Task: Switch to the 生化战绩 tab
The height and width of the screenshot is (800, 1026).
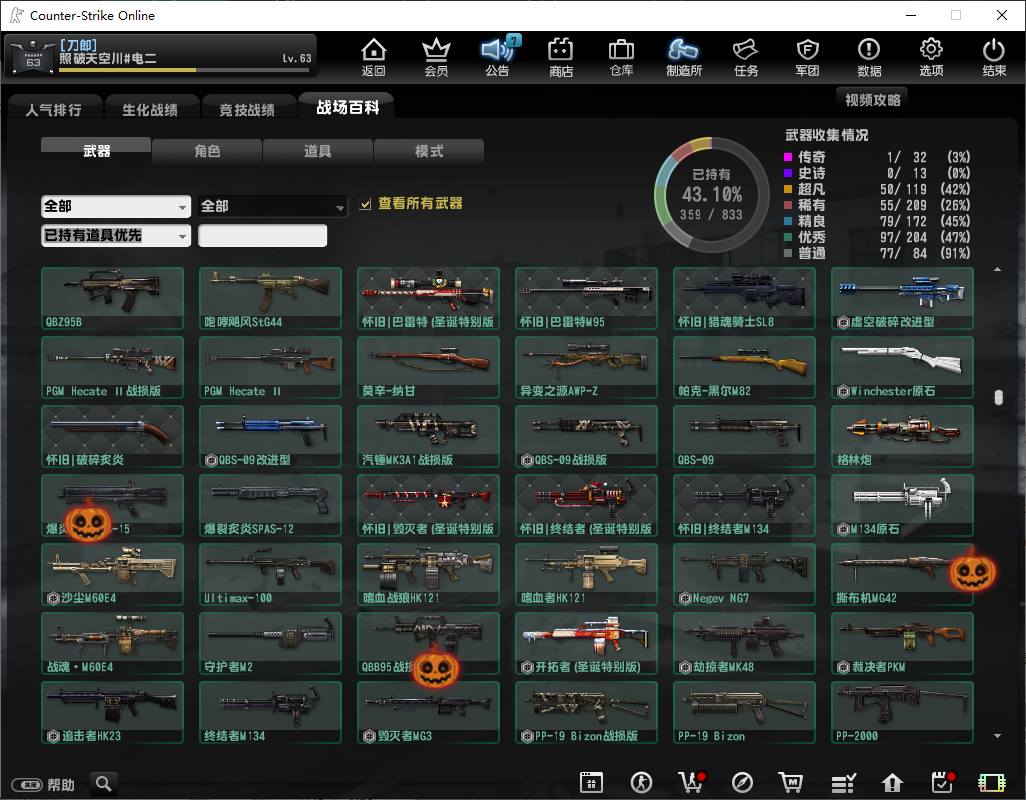Action: click(150, 109)
